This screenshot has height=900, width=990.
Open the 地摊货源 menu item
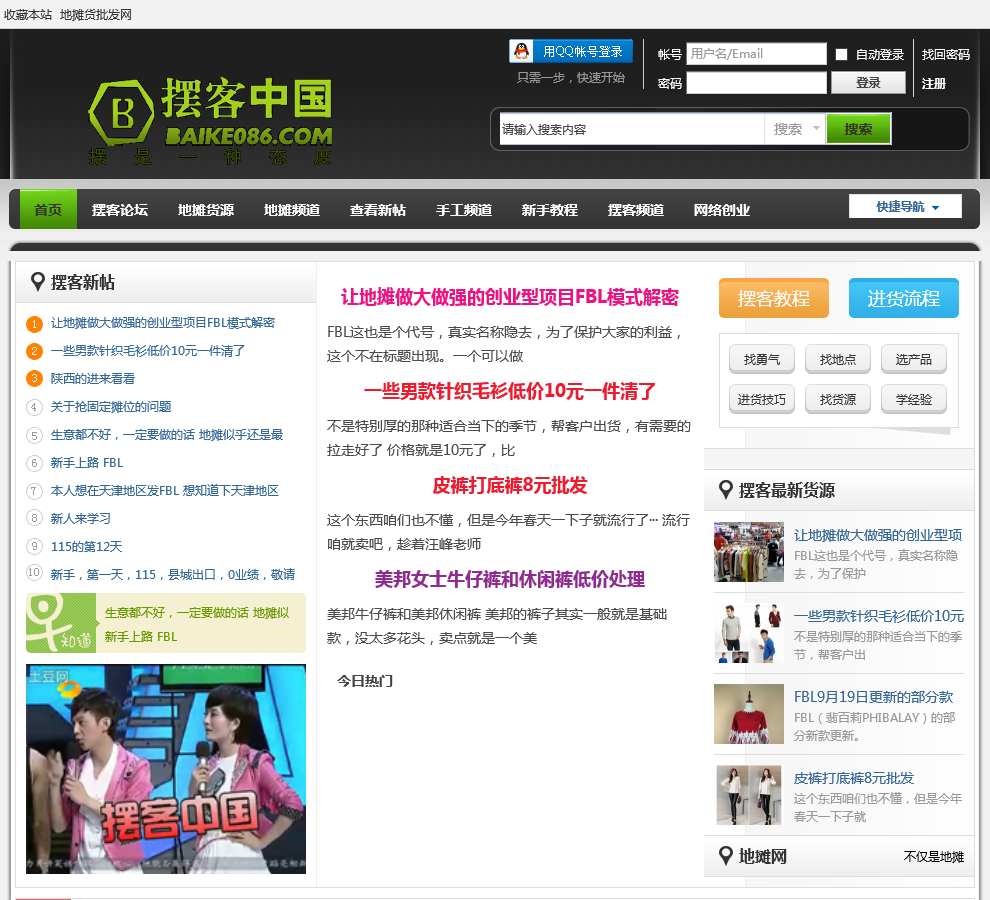206,210
